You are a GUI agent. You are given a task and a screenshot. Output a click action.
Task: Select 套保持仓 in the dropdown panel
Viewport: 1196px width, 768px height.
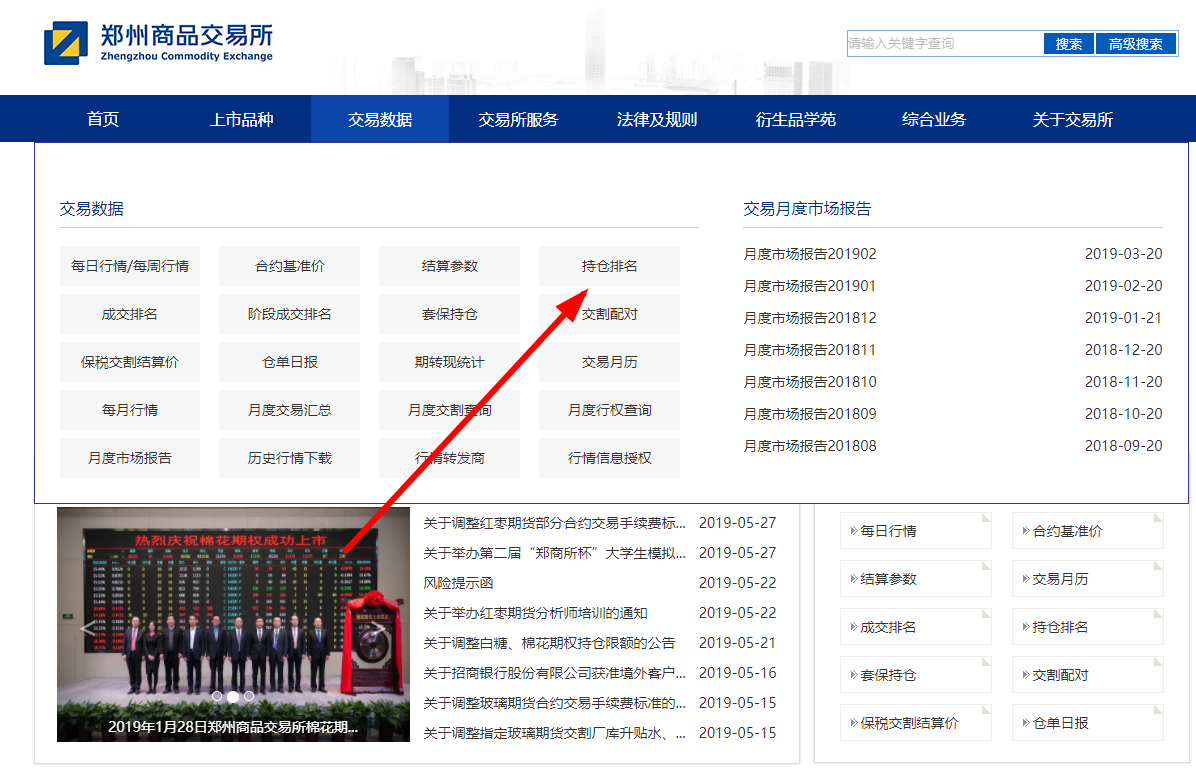click(x=449, y=314)
